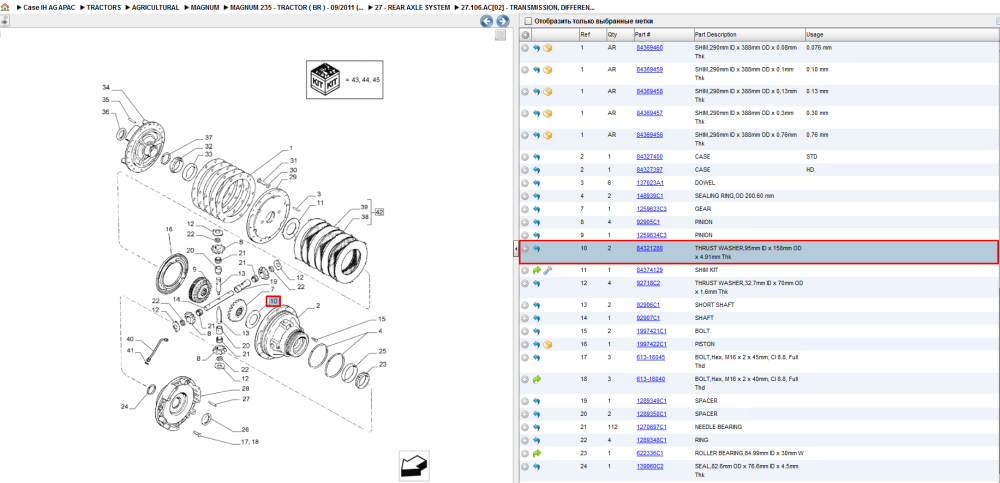Open breadcrumb 'AGRICULTURAL'

click(x=155, y=8)
